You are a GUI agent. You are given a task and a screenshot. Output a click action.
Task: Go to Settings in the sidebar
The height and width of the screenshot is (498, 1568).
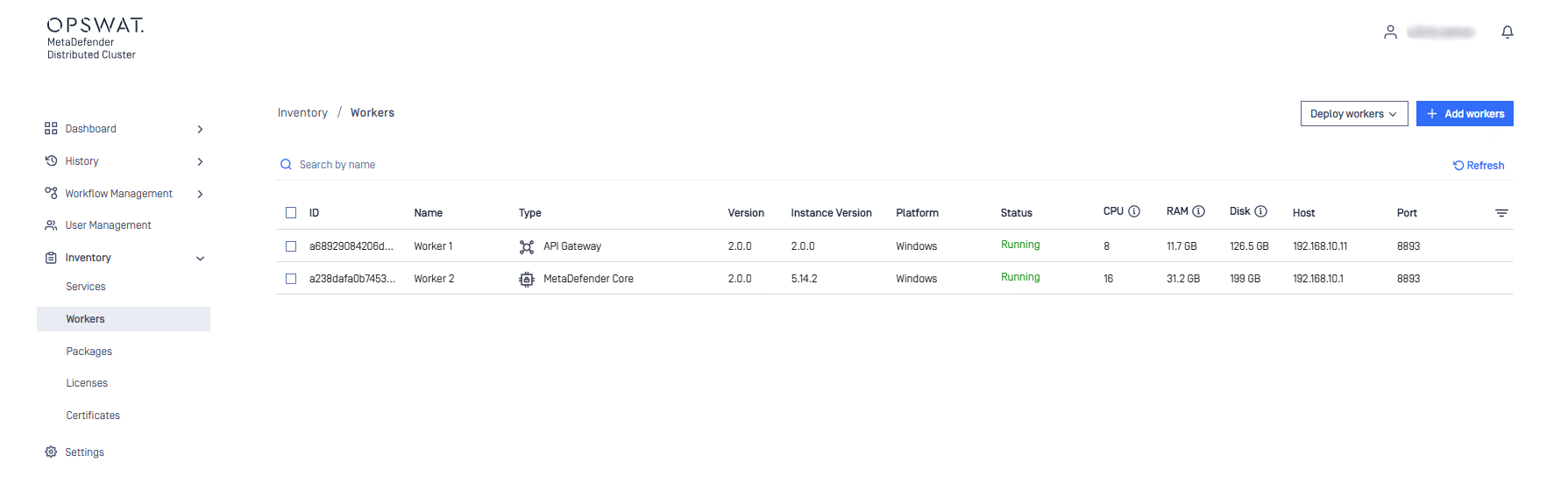(84, 452)
